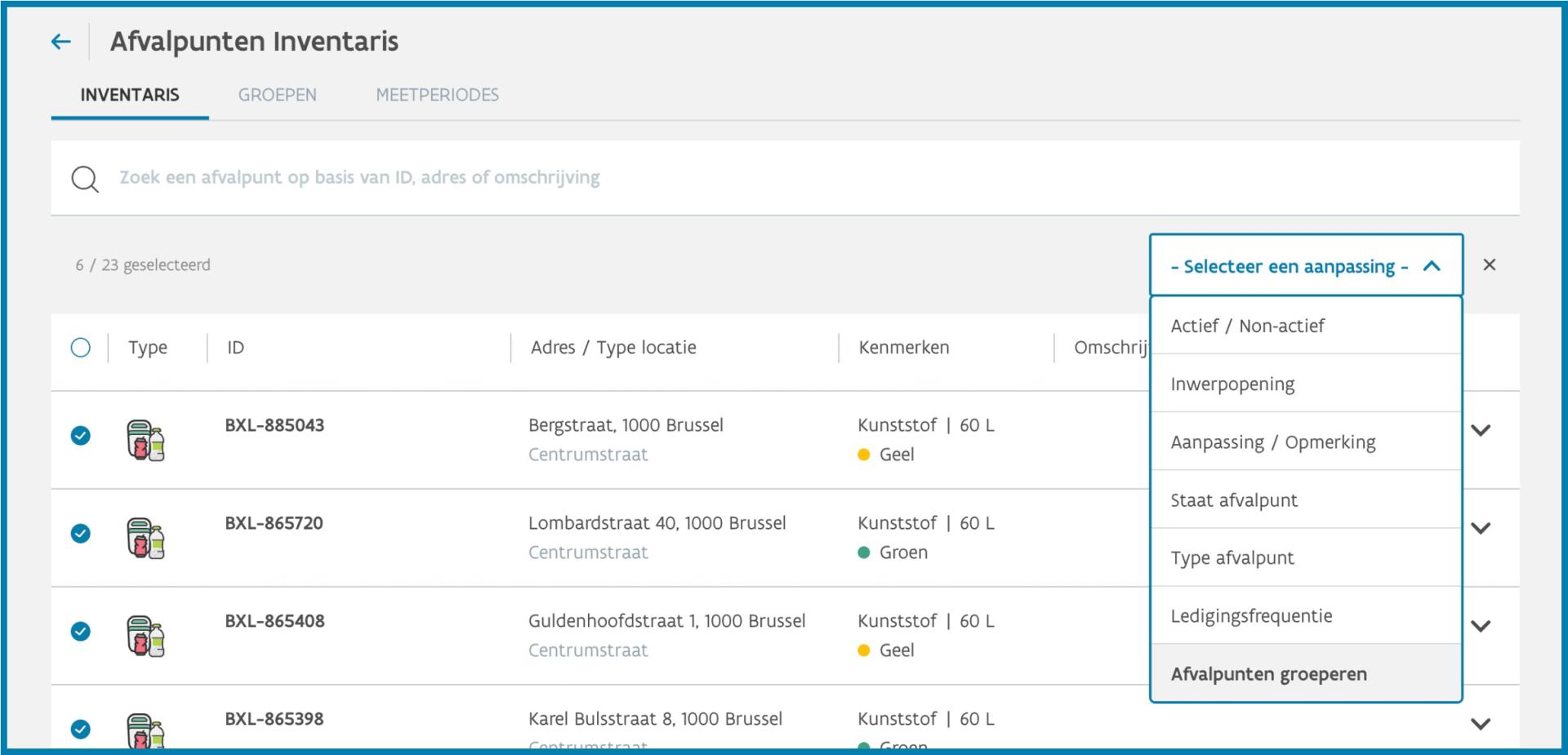Viewport: 1568px width, 755px height.
Task: Uncheck the BXL-865408 row checkbox
Action: point(81,632)
